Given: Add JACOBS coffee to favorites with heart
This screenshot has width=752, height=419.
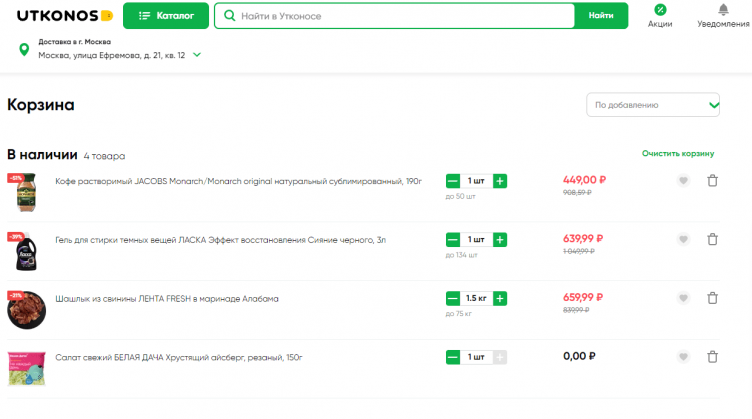Looking at the screenshot, I should 683,181.
